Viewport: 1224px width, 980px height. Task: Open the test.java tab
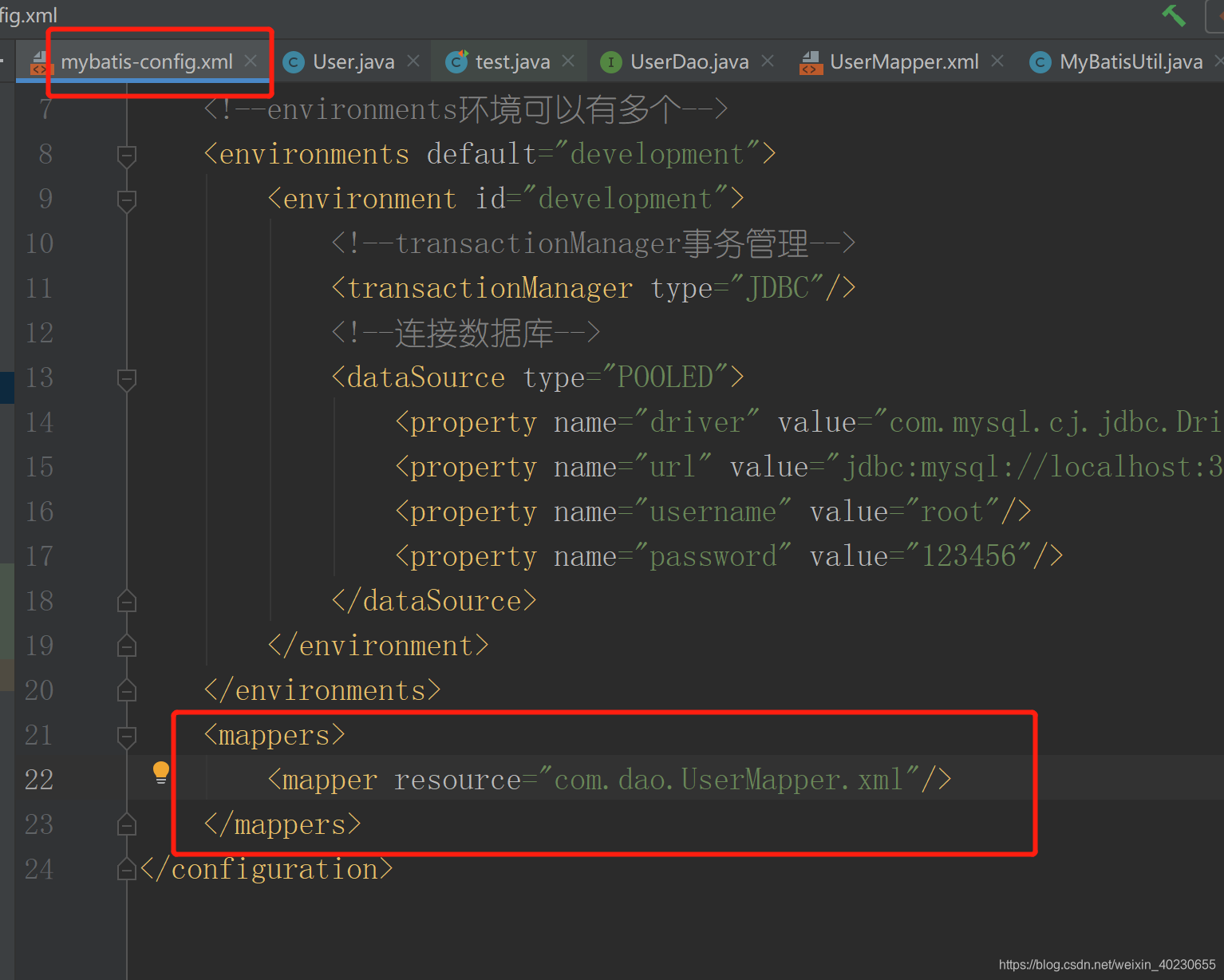(x=512, y=61)
